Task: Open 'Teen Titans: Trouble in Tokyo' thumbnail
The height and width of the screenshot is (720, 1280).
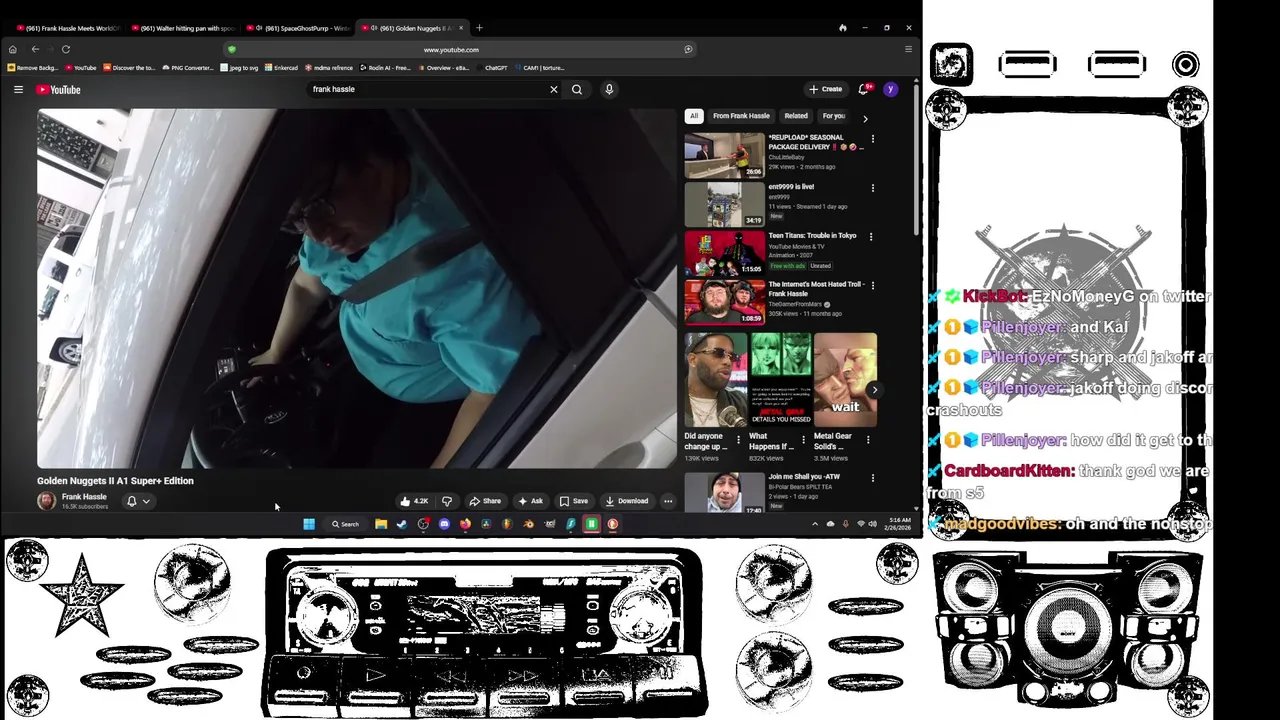Action: pyautogui.click(x=725, y=253)
